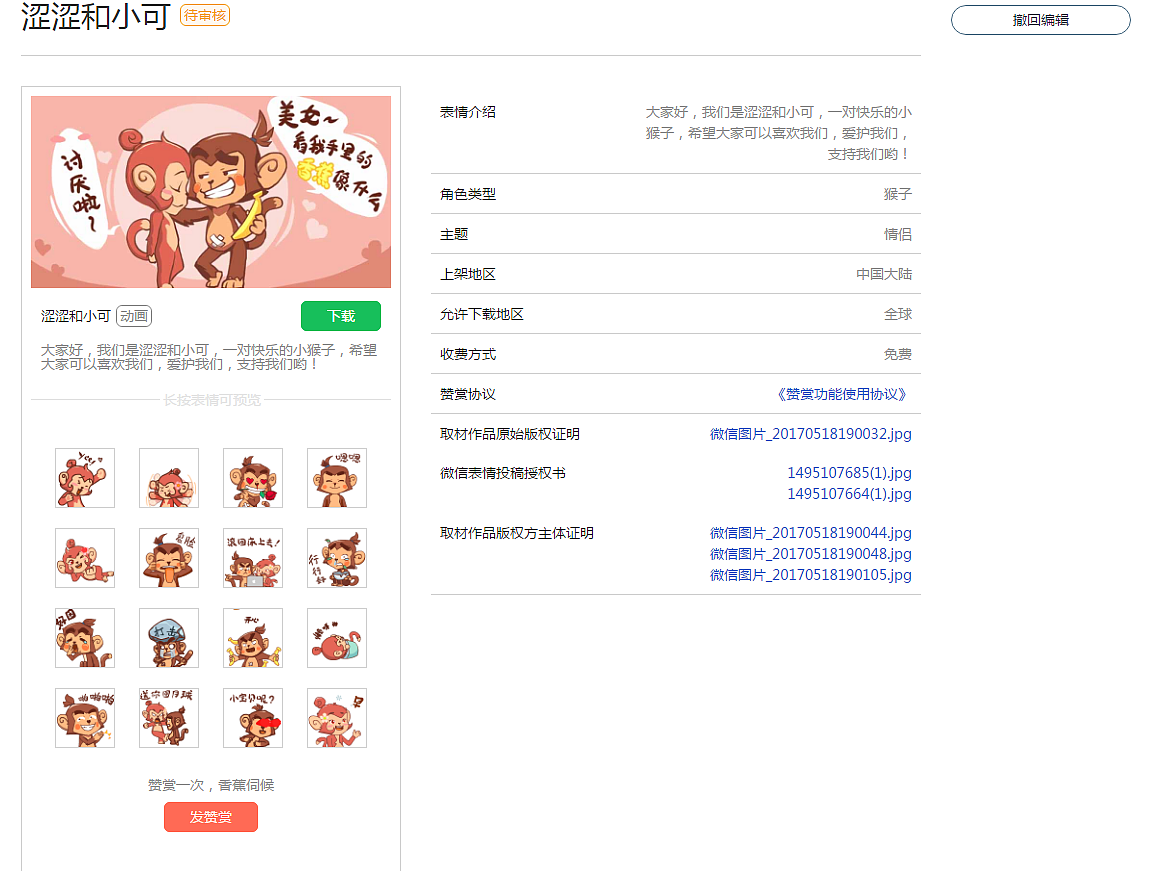1175x871 pixels.
Task: Click the 免费 pricing value
Action: click(x=898, y=355)
